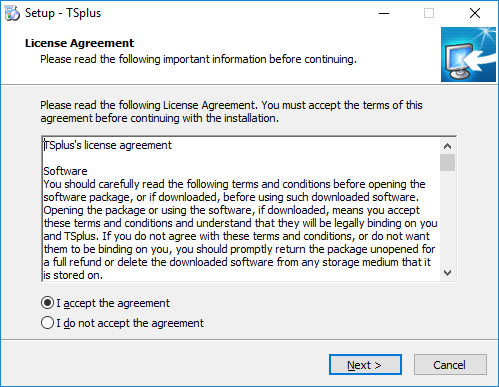Image resolution: width=499 pixels, height=387 pixels.
Task: Click the license scrollbar down arrow
Action: click(447, 273)
